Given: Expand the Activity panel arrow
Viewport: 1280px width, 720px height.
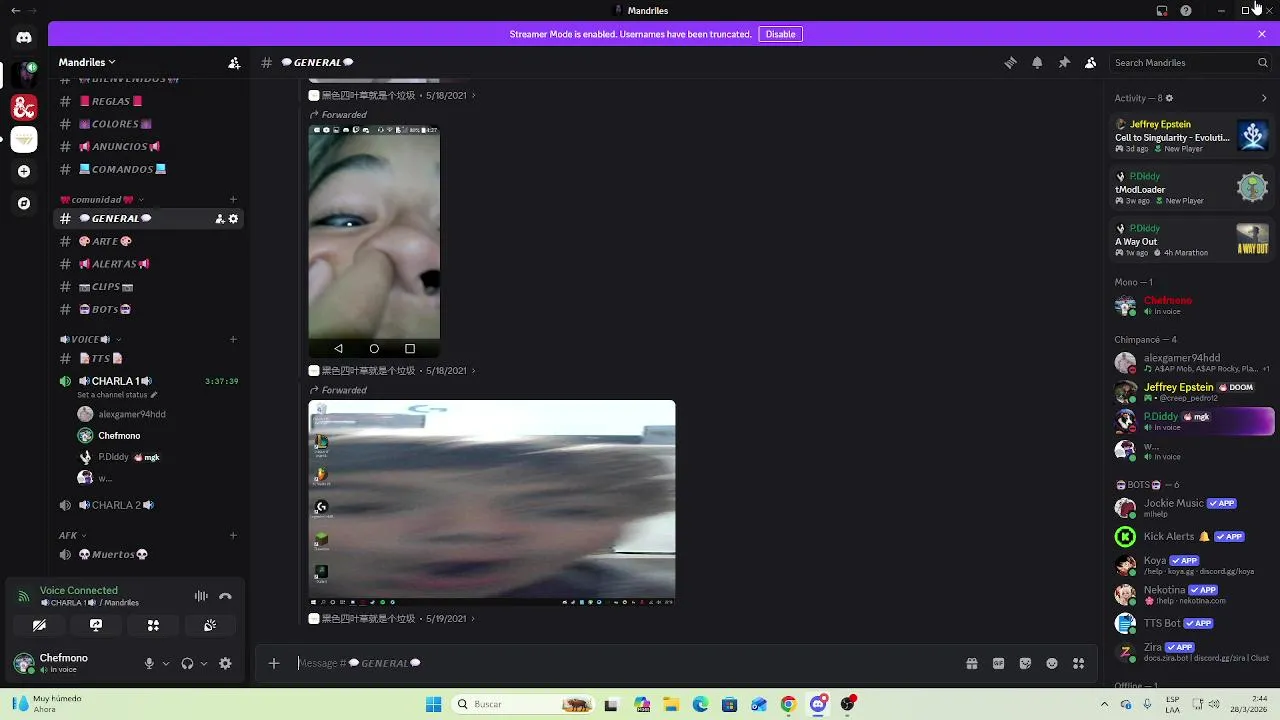Looking at the screenshot, I should tap(1264, 98).
